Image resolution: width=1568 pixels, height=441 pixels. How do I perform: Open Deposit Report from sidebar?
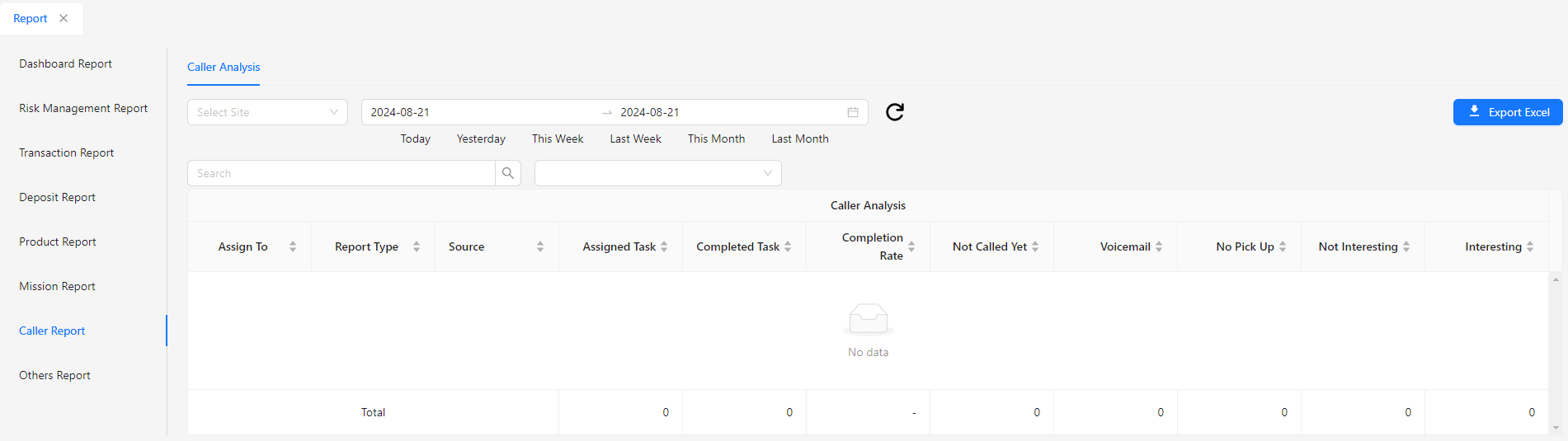[58, 197]
